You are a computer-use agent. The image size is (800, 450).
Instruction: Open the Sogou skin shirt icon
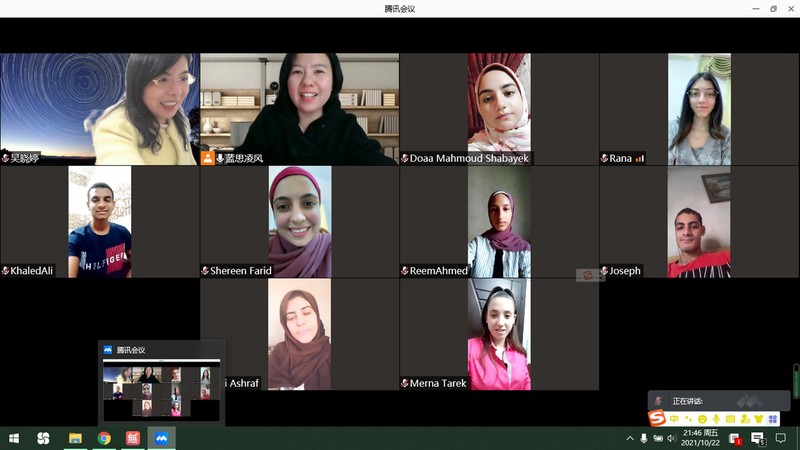pos(759,418)
